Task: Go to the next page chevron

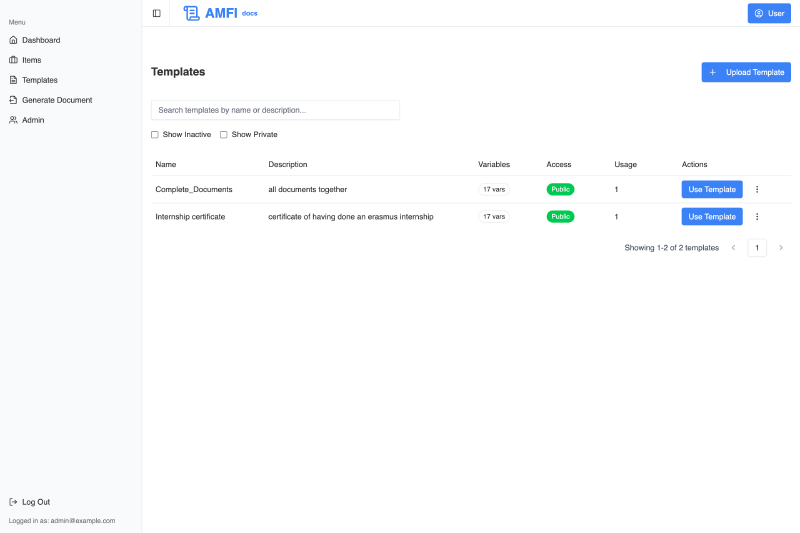Action: tap(781, 248)
